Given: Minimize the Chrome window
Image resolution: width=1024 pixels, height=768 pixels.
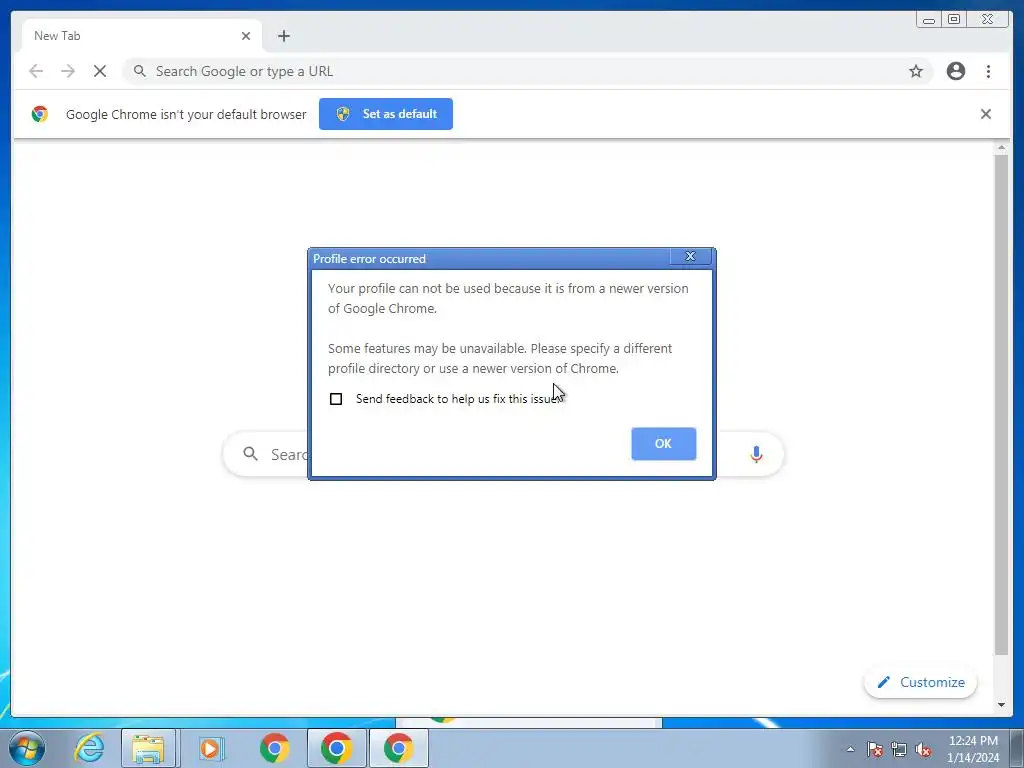Looking at the screenshot, I should (929, 20).
